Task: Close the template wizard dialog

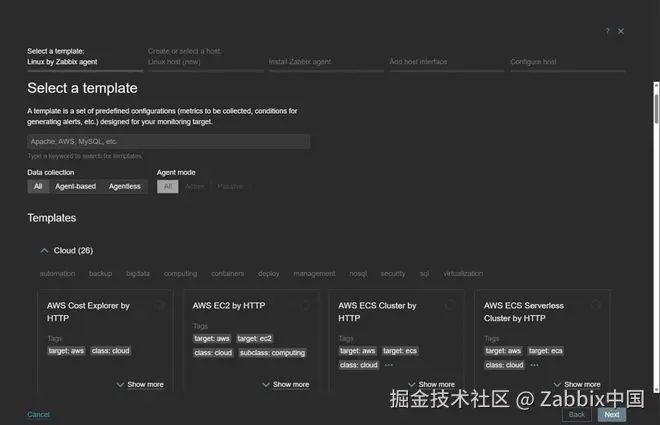Action: click(621, 31)
